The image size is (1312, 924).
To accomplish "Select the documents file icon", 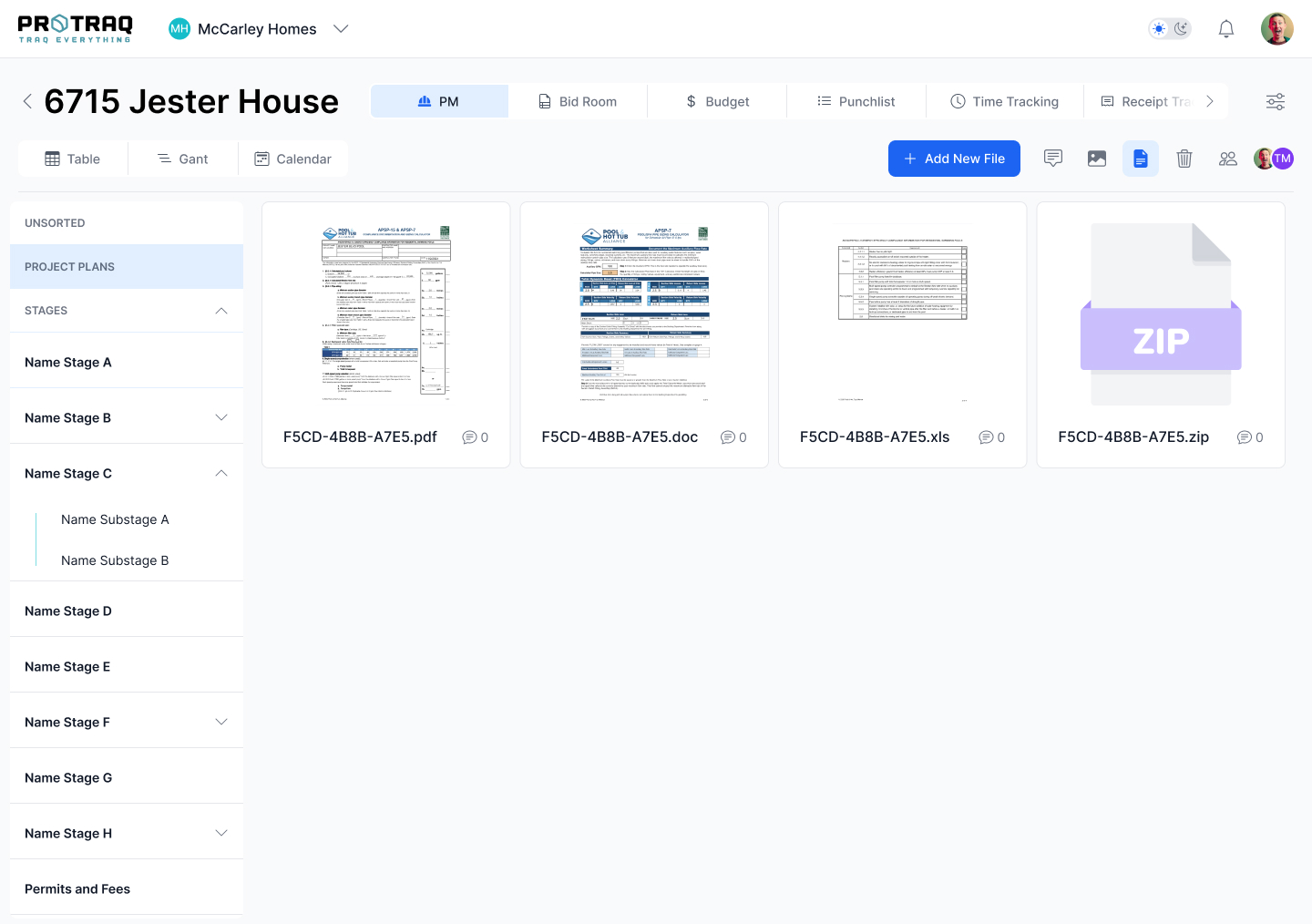I will click(1140, 159).
